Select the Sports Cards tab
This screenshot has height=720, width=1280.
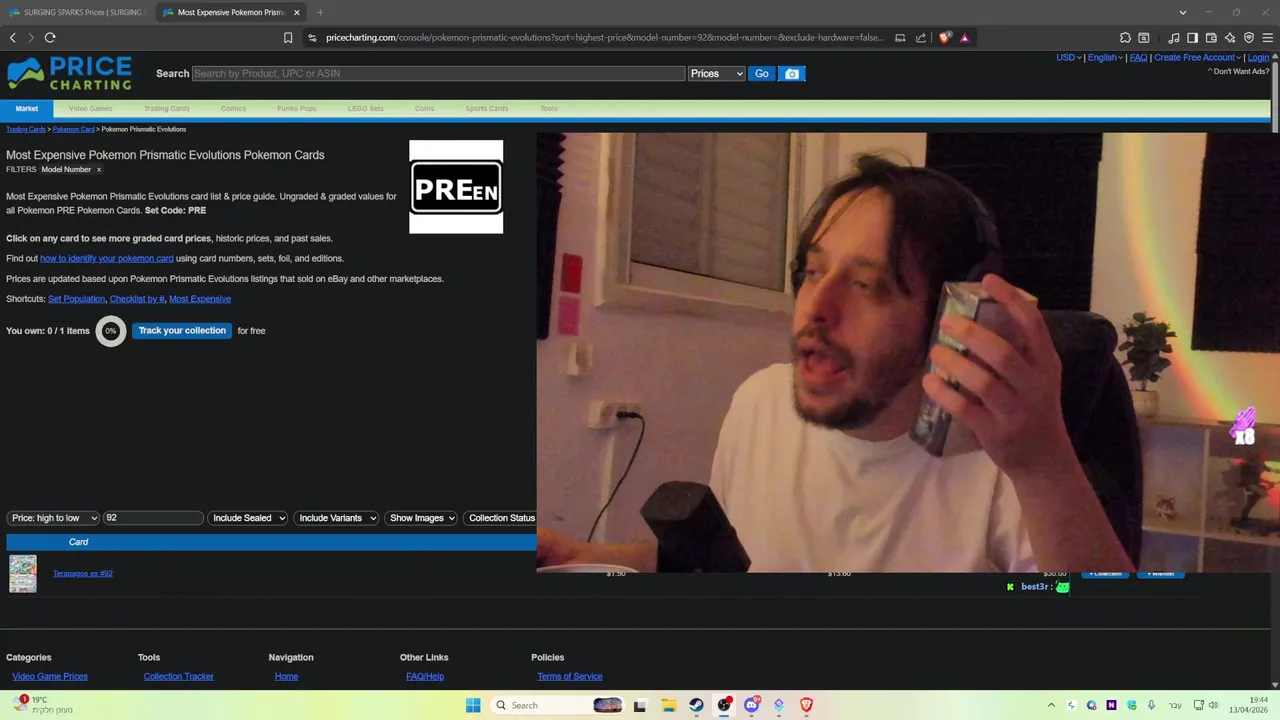[487, 109]
